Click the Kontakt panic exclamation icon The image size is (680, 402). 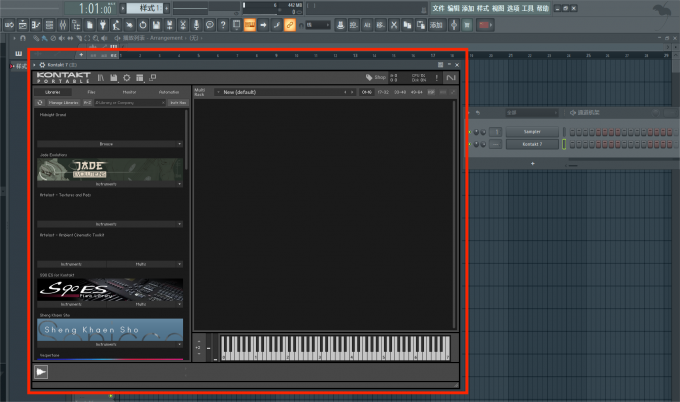[437, 78]
